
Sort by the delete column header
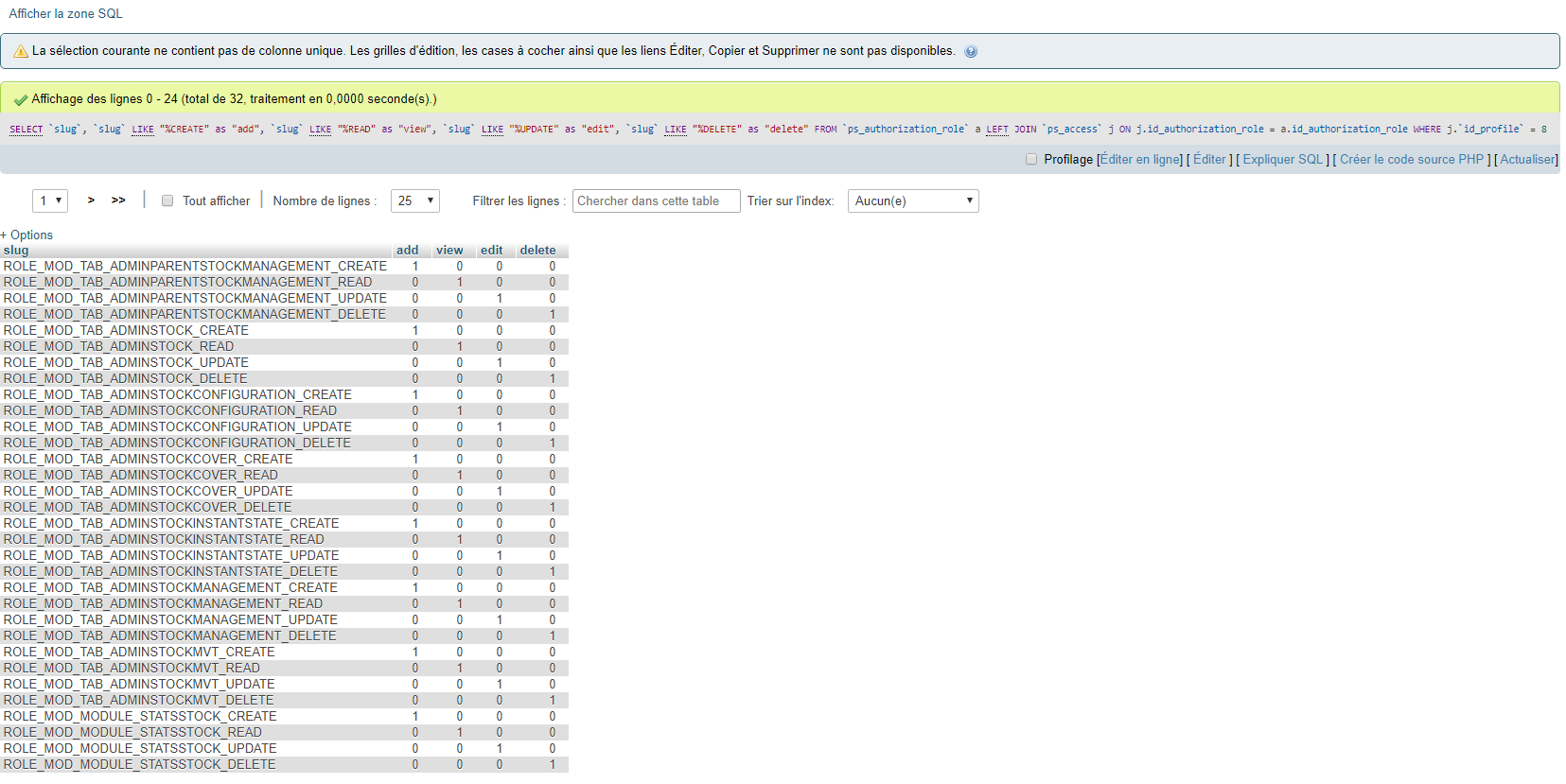(x=537, y=251)
